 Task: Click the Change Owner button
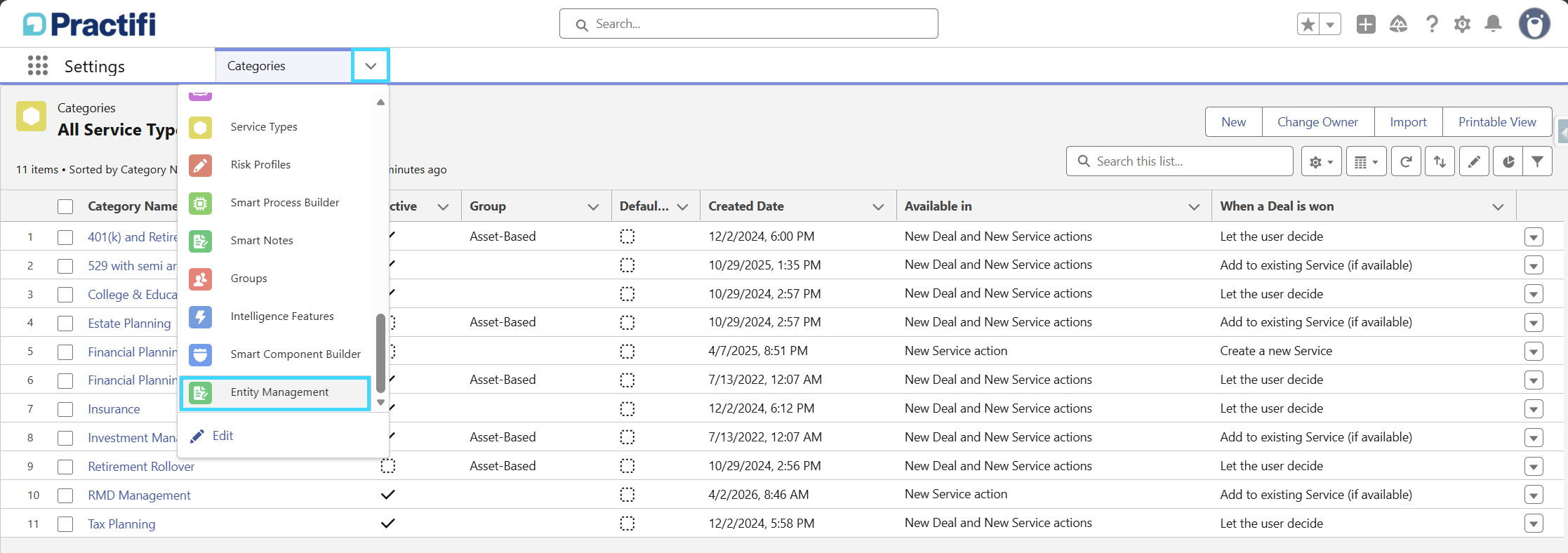point(1317,122)
